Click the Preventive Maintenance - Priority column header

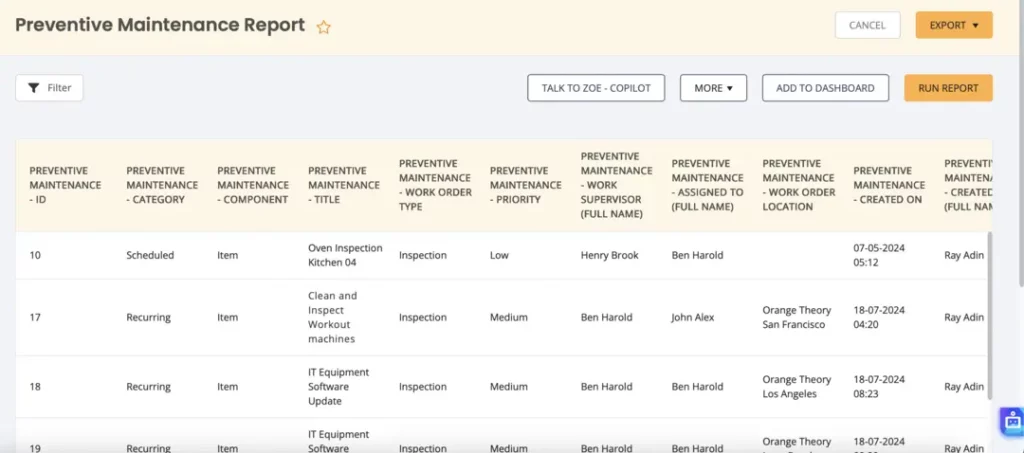tap(526, 185)
